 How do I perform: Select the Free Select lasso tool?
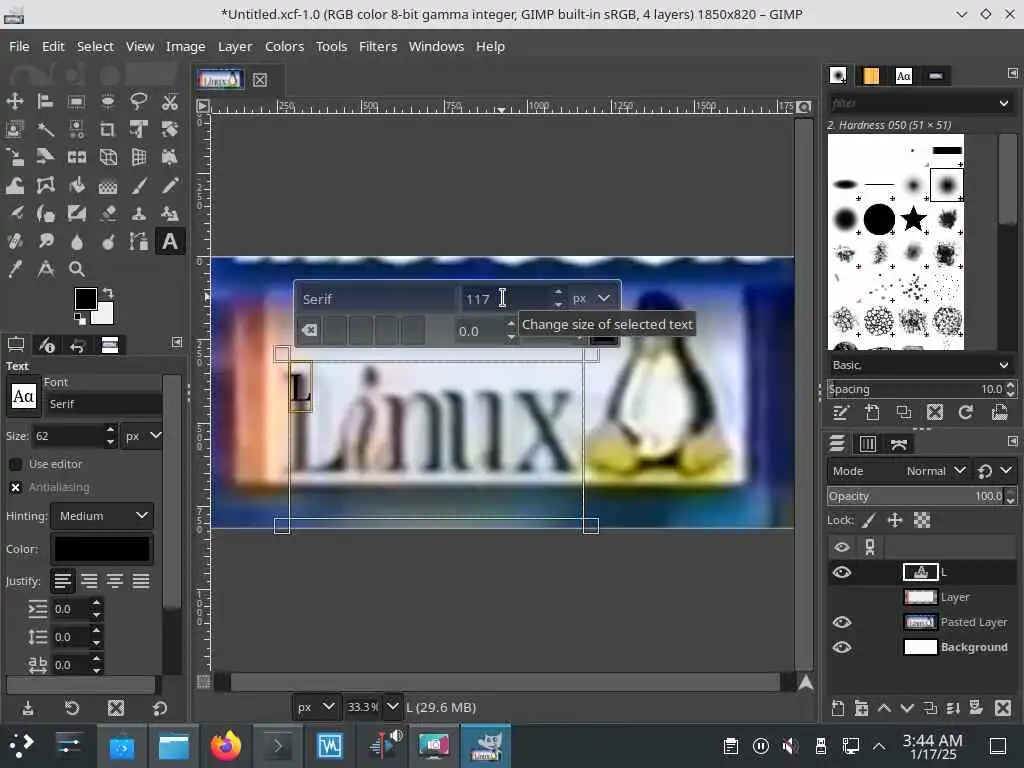[138, 101]
